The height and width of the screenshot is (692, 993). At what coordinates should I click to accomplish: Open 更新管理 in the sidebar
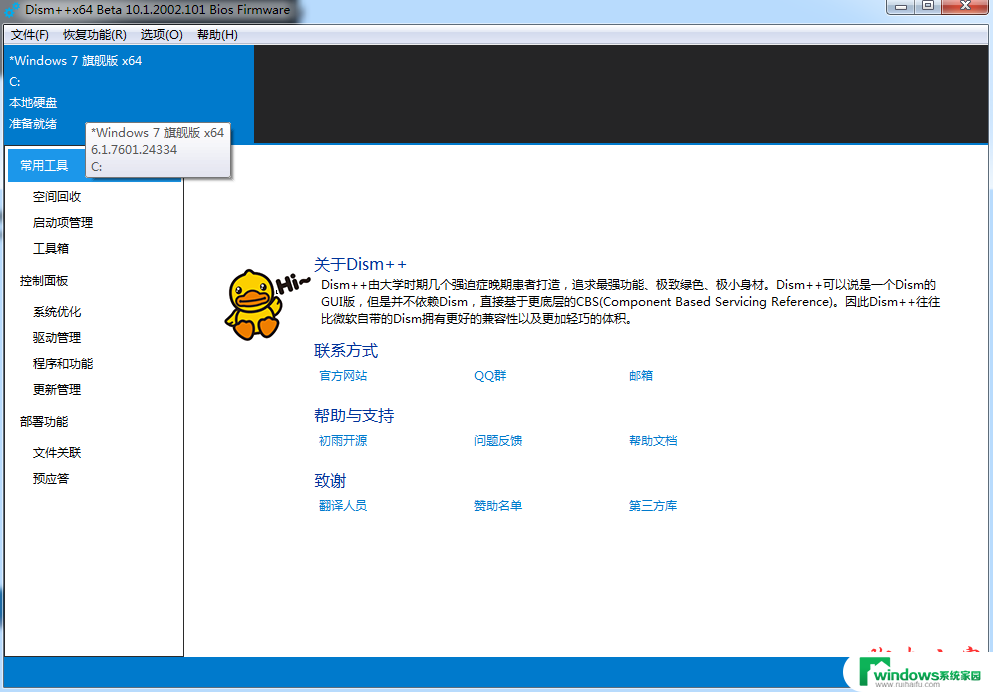tap(57, 389)
